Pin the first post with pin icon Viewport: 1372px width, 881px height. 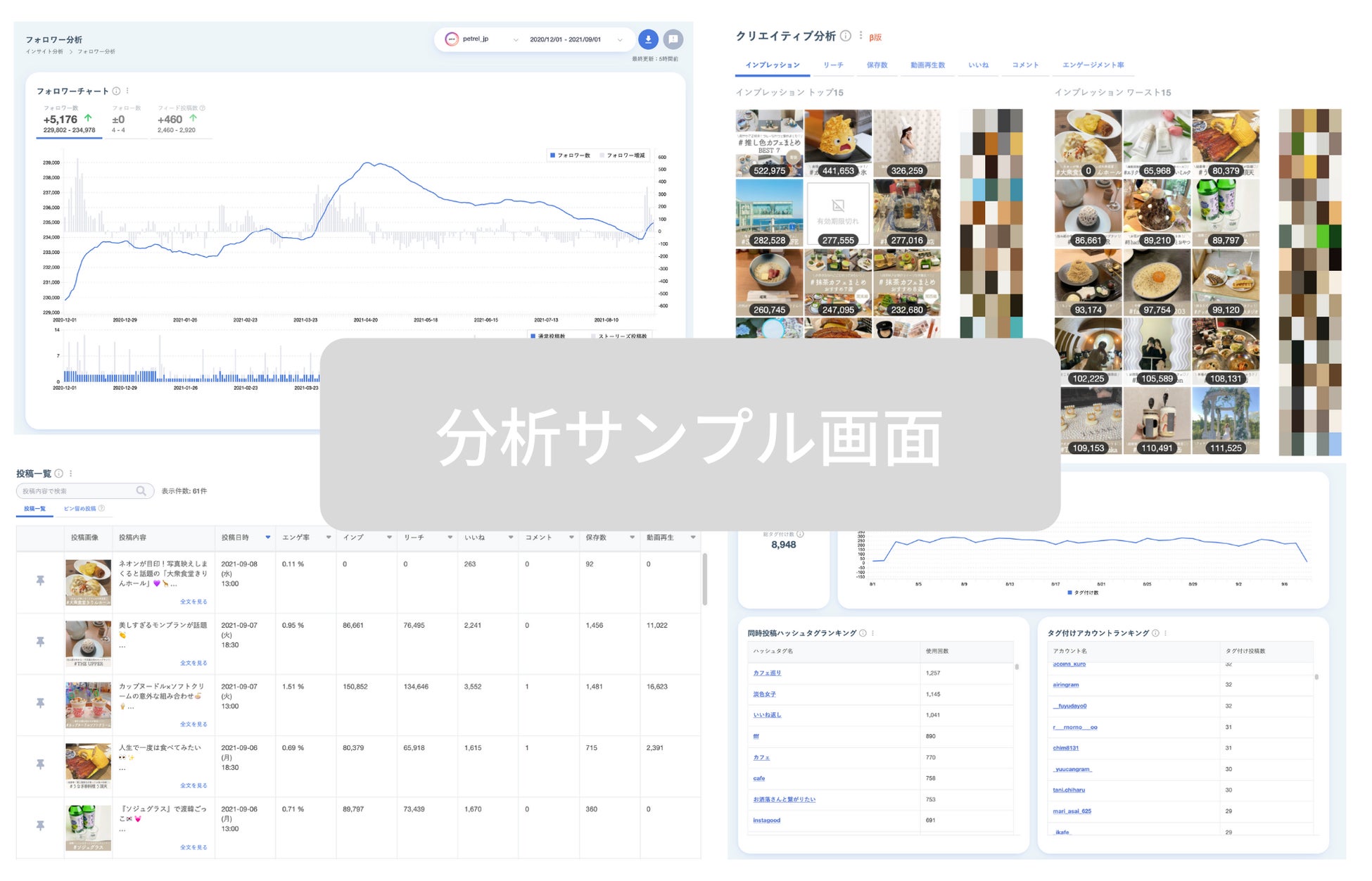[x=40, y=581]
